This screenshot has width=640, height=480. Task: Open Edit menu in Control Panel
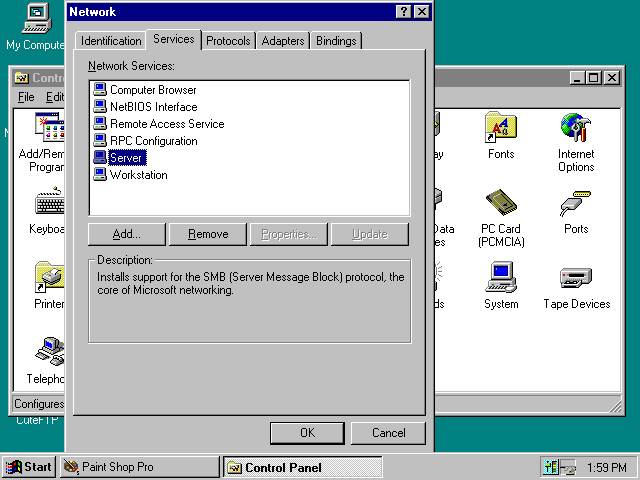pos(55,97)
